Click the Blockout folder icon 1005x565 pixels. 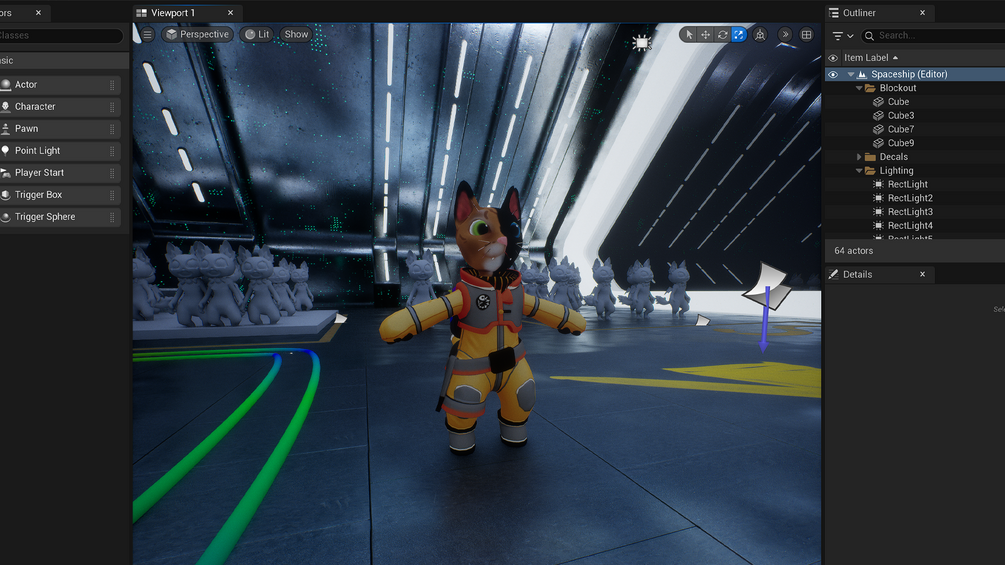(870, 88)
